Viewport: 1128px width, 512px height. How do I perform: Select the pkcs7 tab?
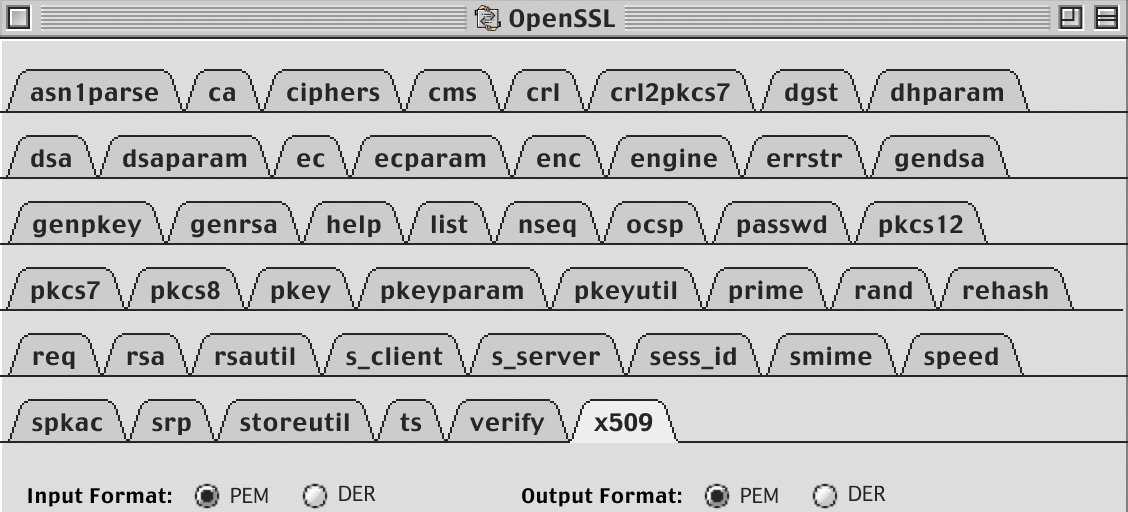(66, 290)
